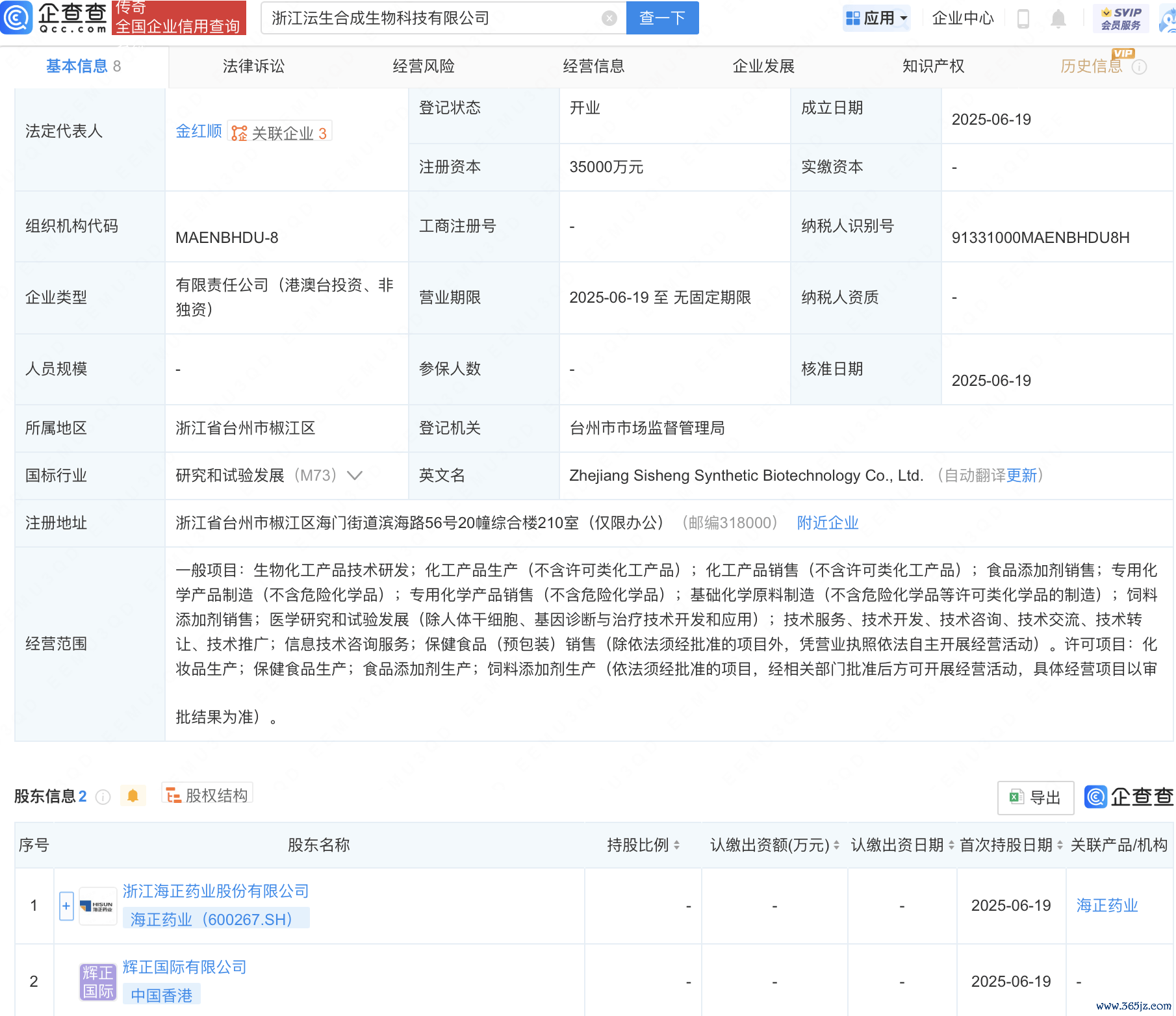1176x1016 pixels.
Task: Select region 浙江省台州市椒江区
Action: tap(246, 428)
